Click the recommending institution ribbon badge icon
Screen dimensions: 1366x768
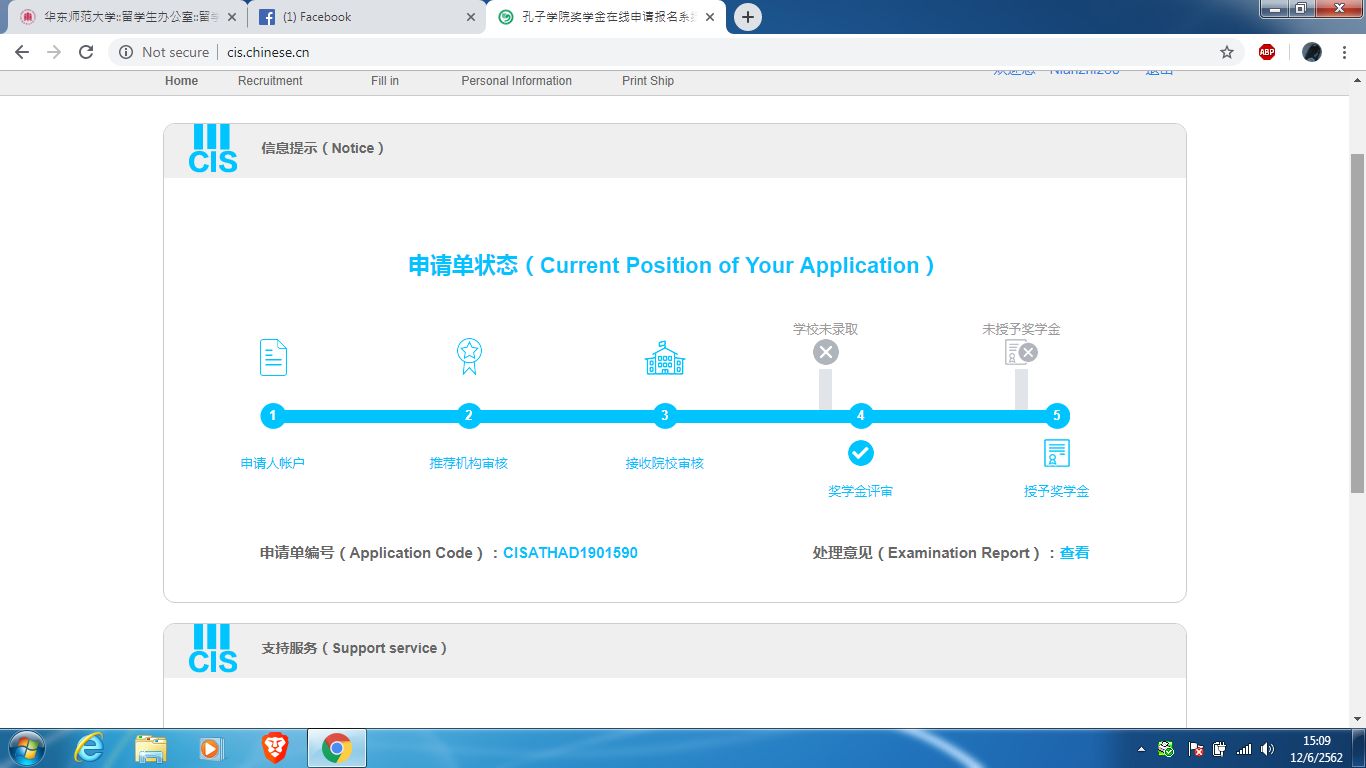click(x=469, y=356)
